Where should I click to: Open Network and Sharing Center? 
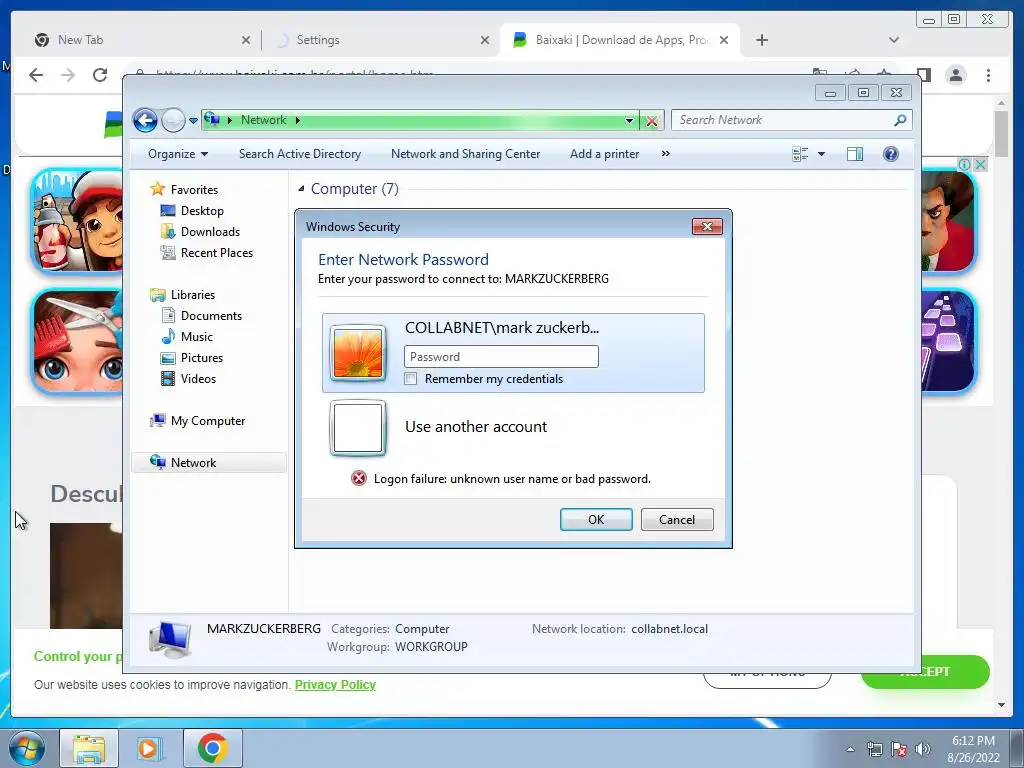[x=465, y=154]
